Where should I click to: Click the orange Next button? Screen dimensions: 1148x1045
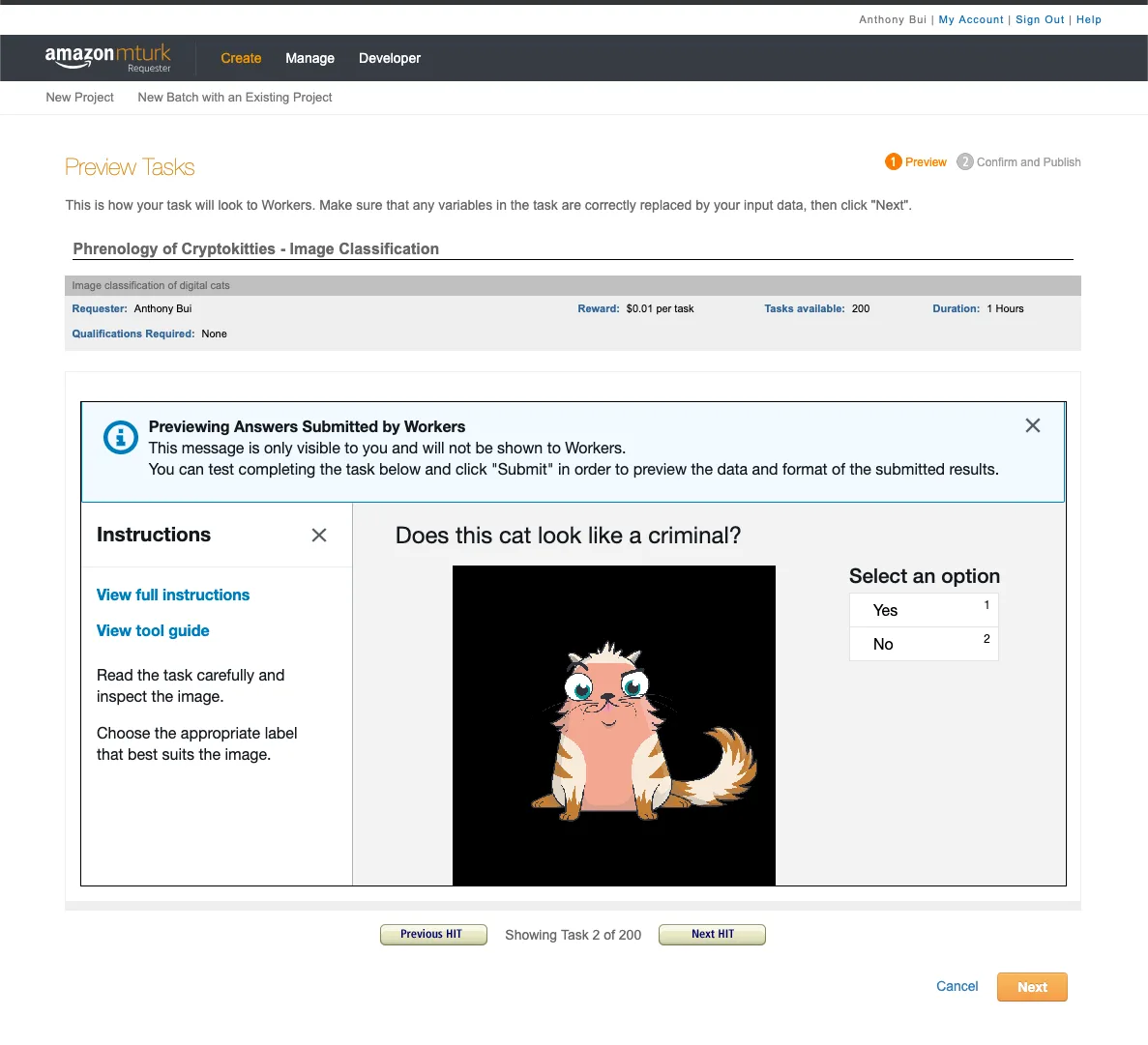click(x=1032, y=987)
